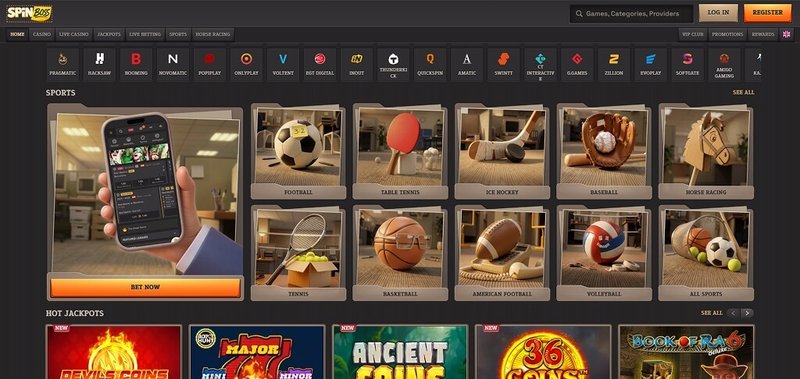Open the Booming provider
800x379 pixels.
tap(136, 64)
